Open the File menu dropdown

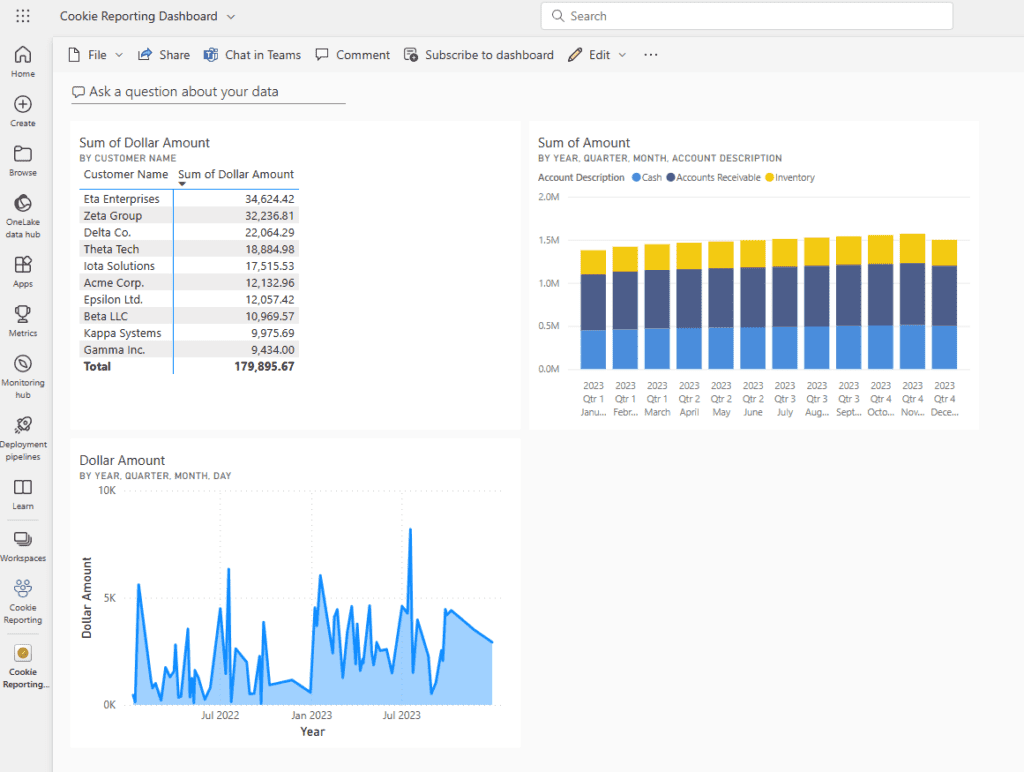point(96,55)
